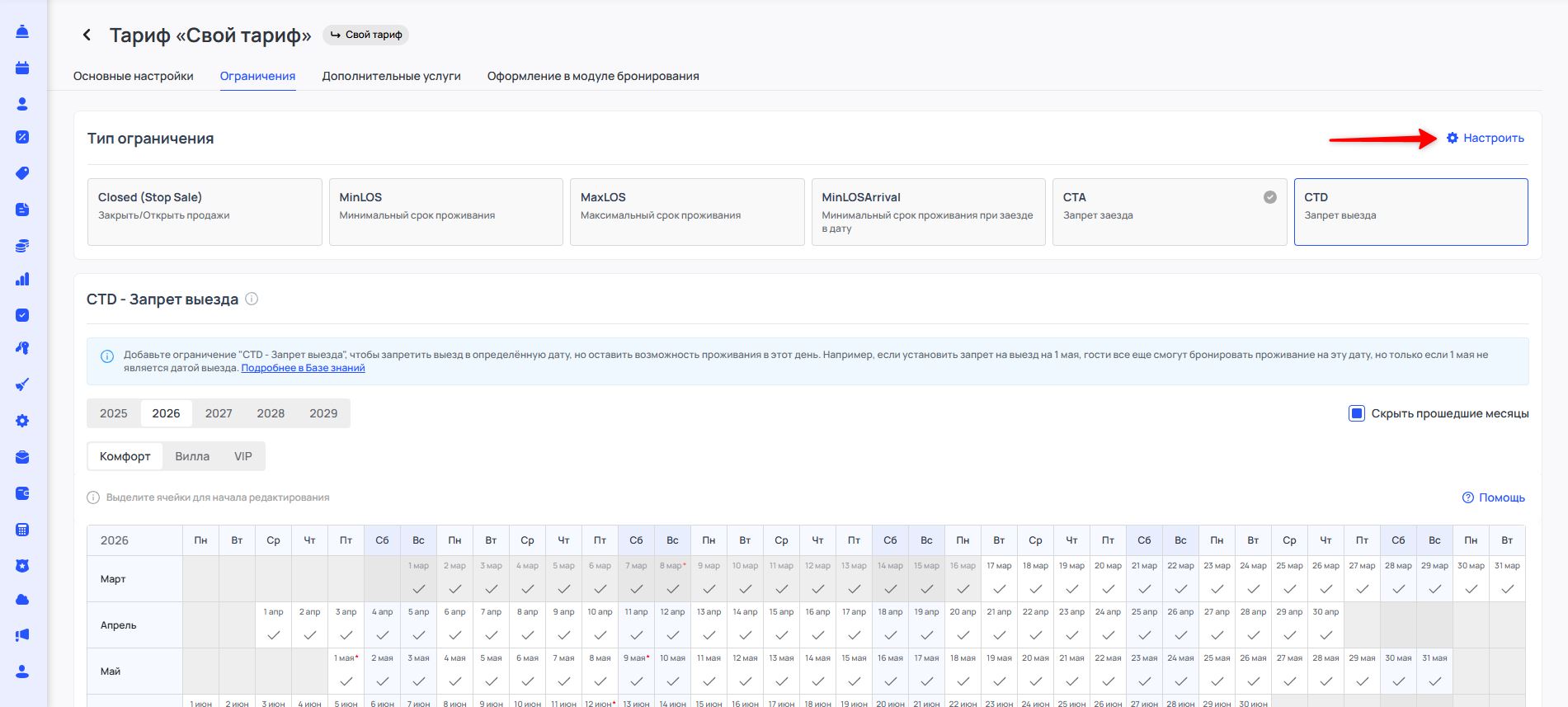Open the bar chart reports icon

22,280
